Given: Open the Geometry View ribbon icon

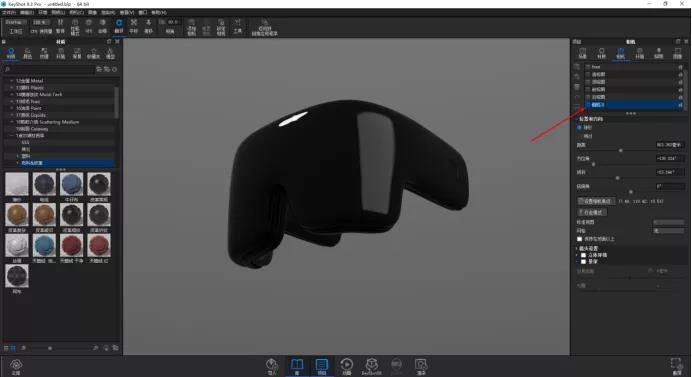Looking at the screenshot, I should coord(264,26).
